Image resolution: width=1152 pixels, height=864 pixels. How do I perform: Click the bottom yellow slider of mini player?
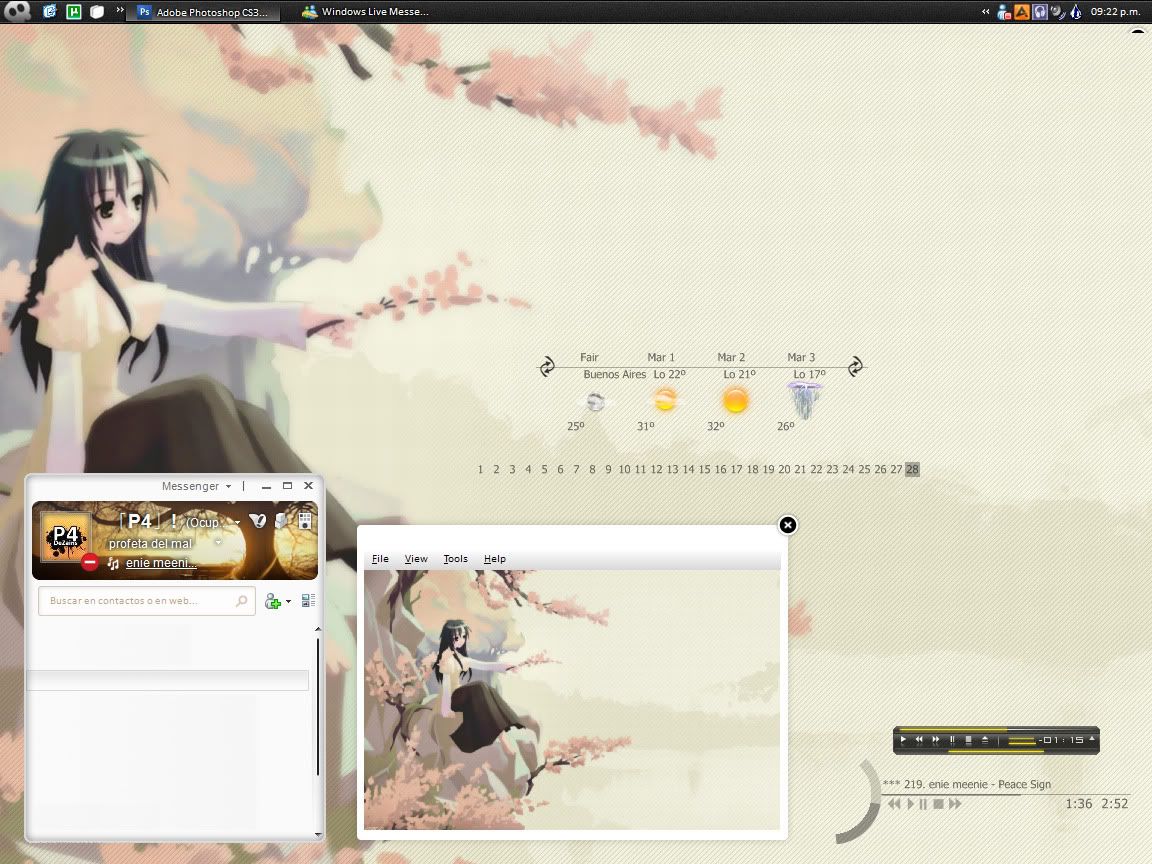coord(996,751)
